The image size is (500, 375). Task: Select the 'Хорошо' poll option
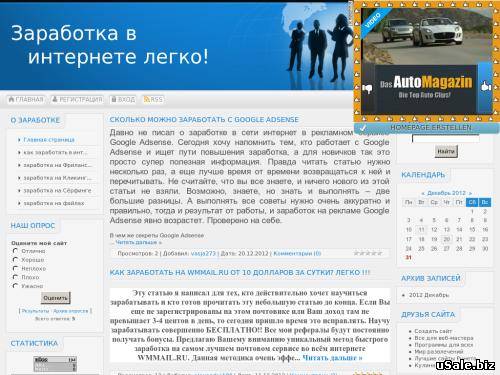[x=15, y=259]
